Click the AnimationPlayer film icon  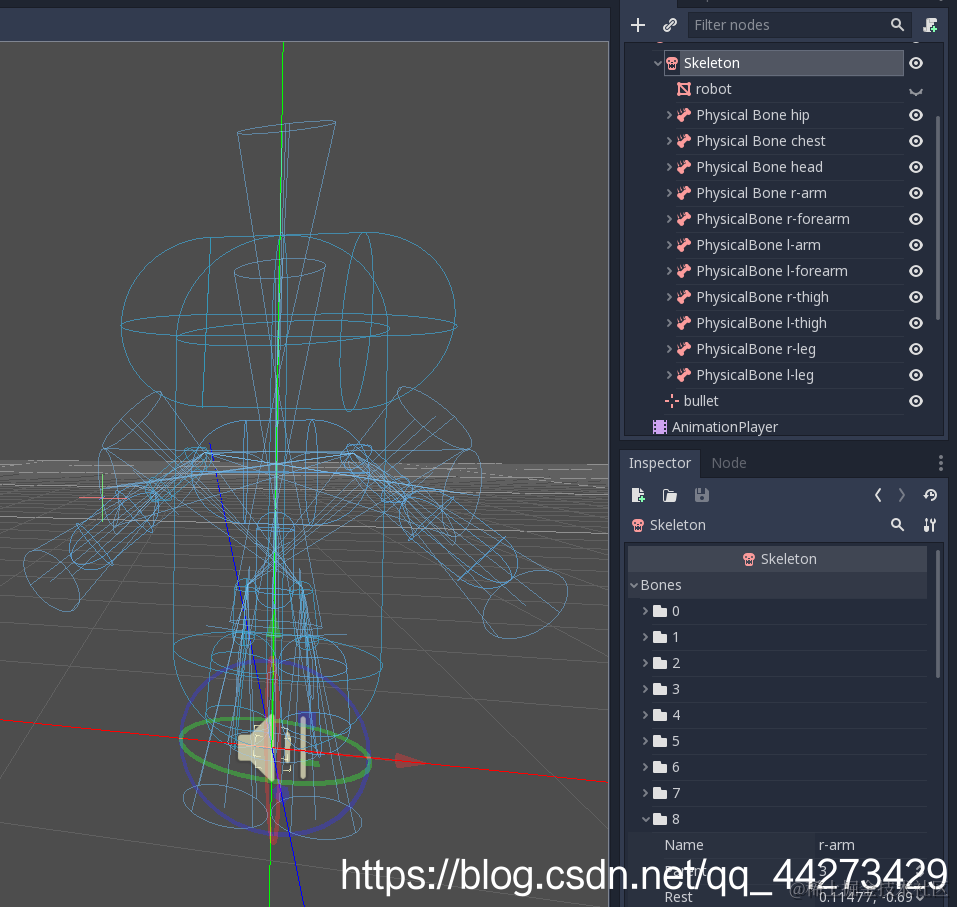tap(660, 427)
